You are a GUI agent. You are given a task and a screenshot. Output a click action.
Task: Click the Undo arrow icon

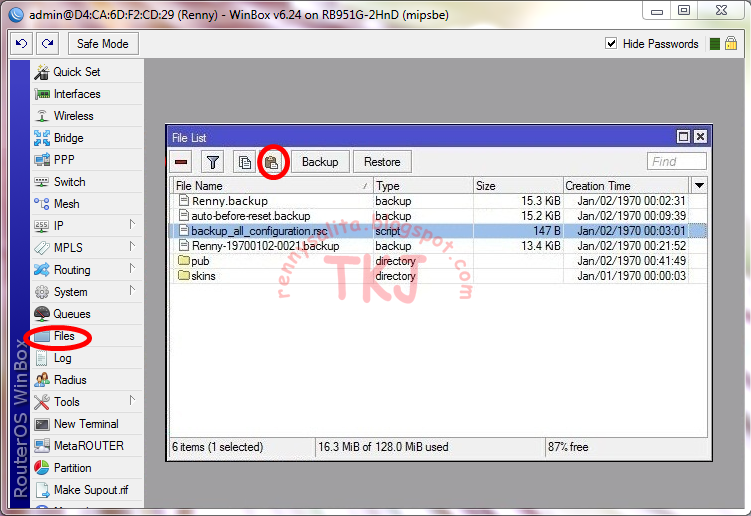click(21, 44)
